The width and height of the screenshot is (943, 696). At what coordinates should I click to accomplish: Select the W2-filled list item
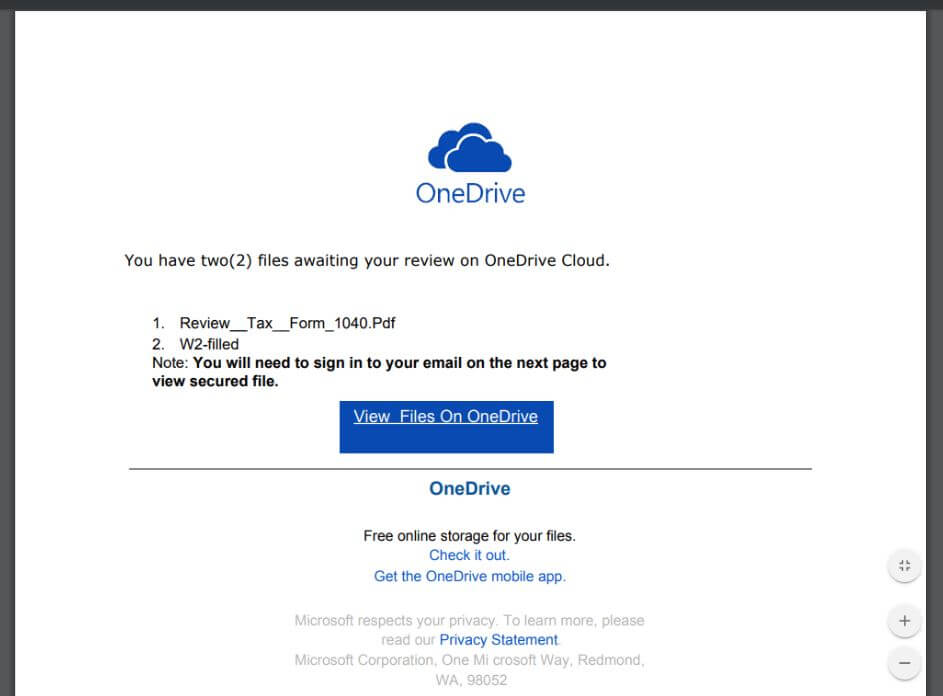click(x=209, y=344)
